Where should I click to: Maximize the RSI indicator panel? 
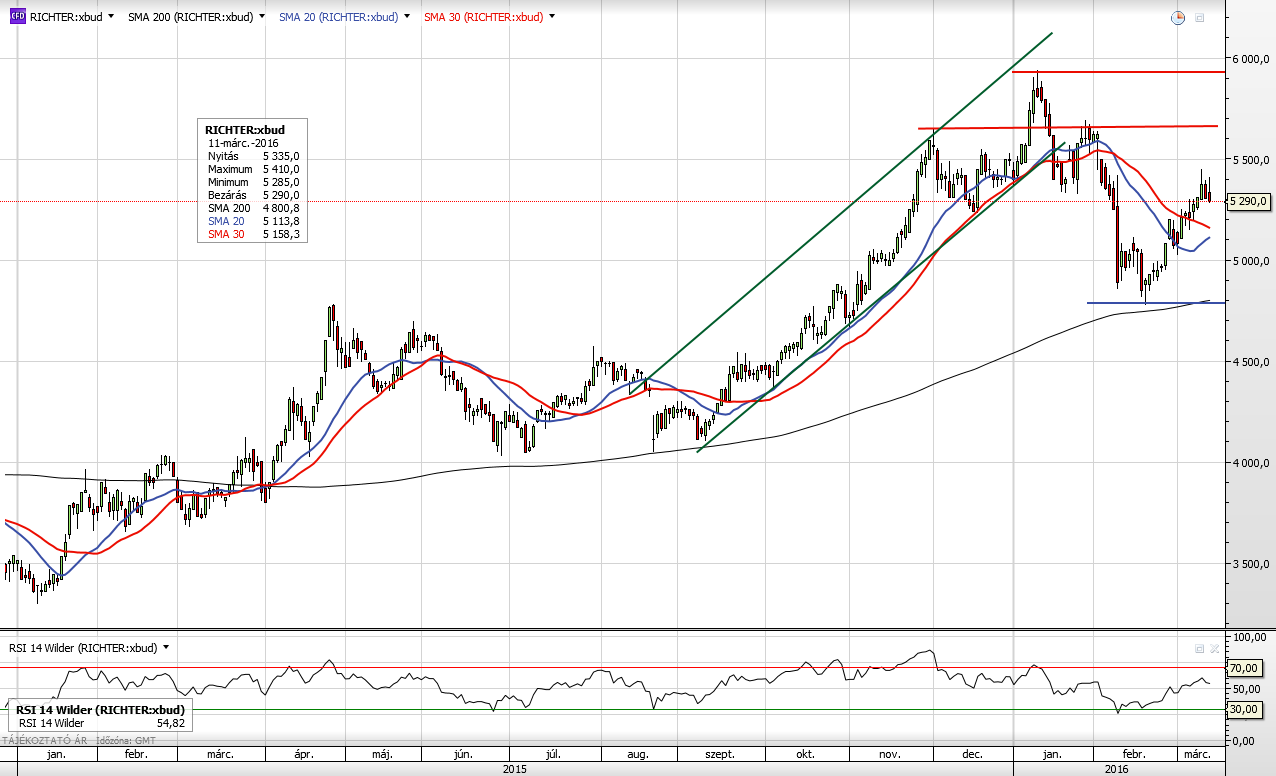click(x=1200, y=649)
